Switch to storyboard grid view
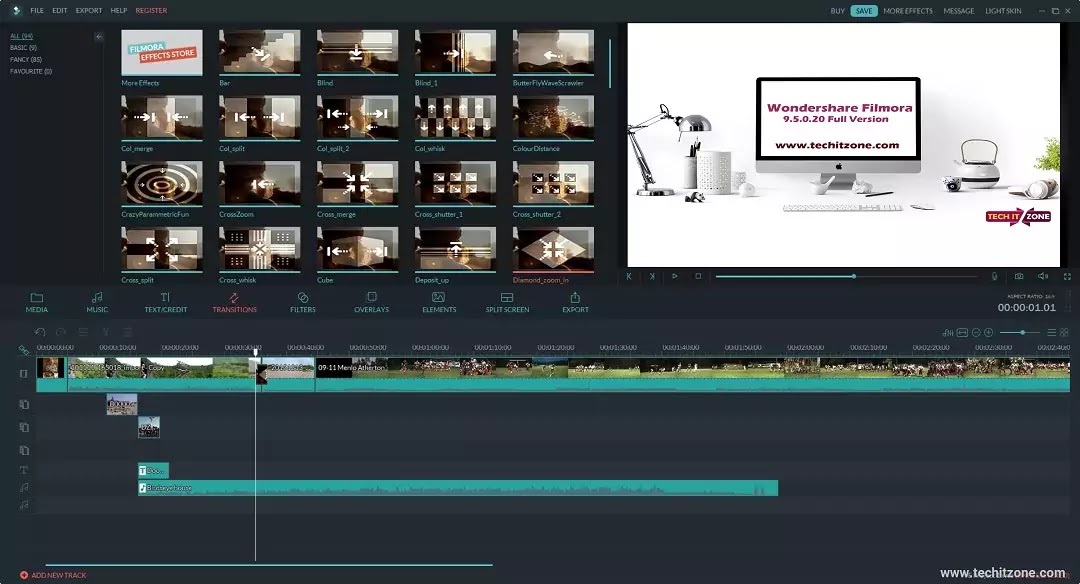The width and height of the screenshot is (1080, 584). point(1064,333)
